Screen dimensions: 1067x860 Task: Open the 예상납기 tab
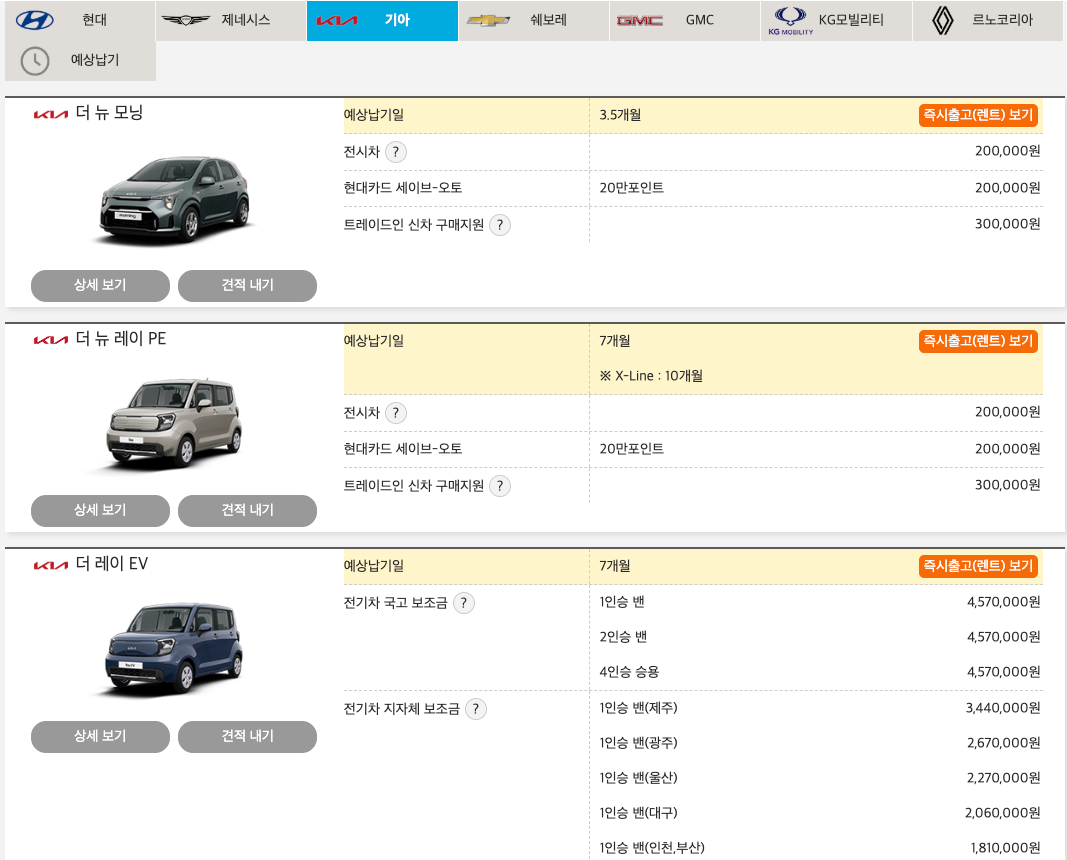click(x=80, y=61)
